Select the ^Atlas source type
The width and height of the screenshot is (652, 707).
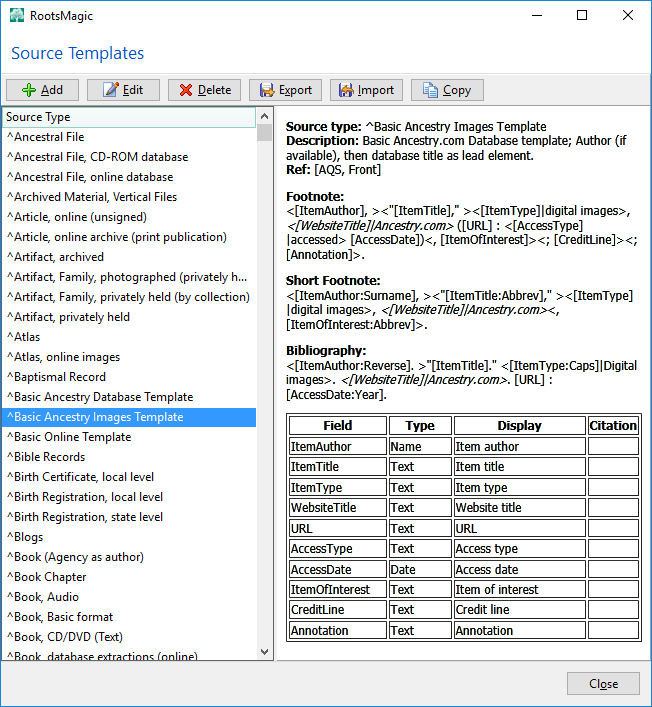(129, 337)
